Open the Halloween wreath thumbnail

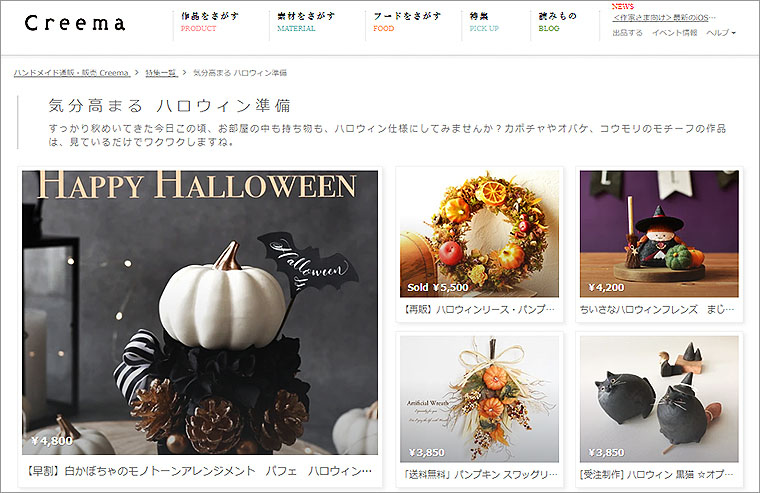[479, 234]
